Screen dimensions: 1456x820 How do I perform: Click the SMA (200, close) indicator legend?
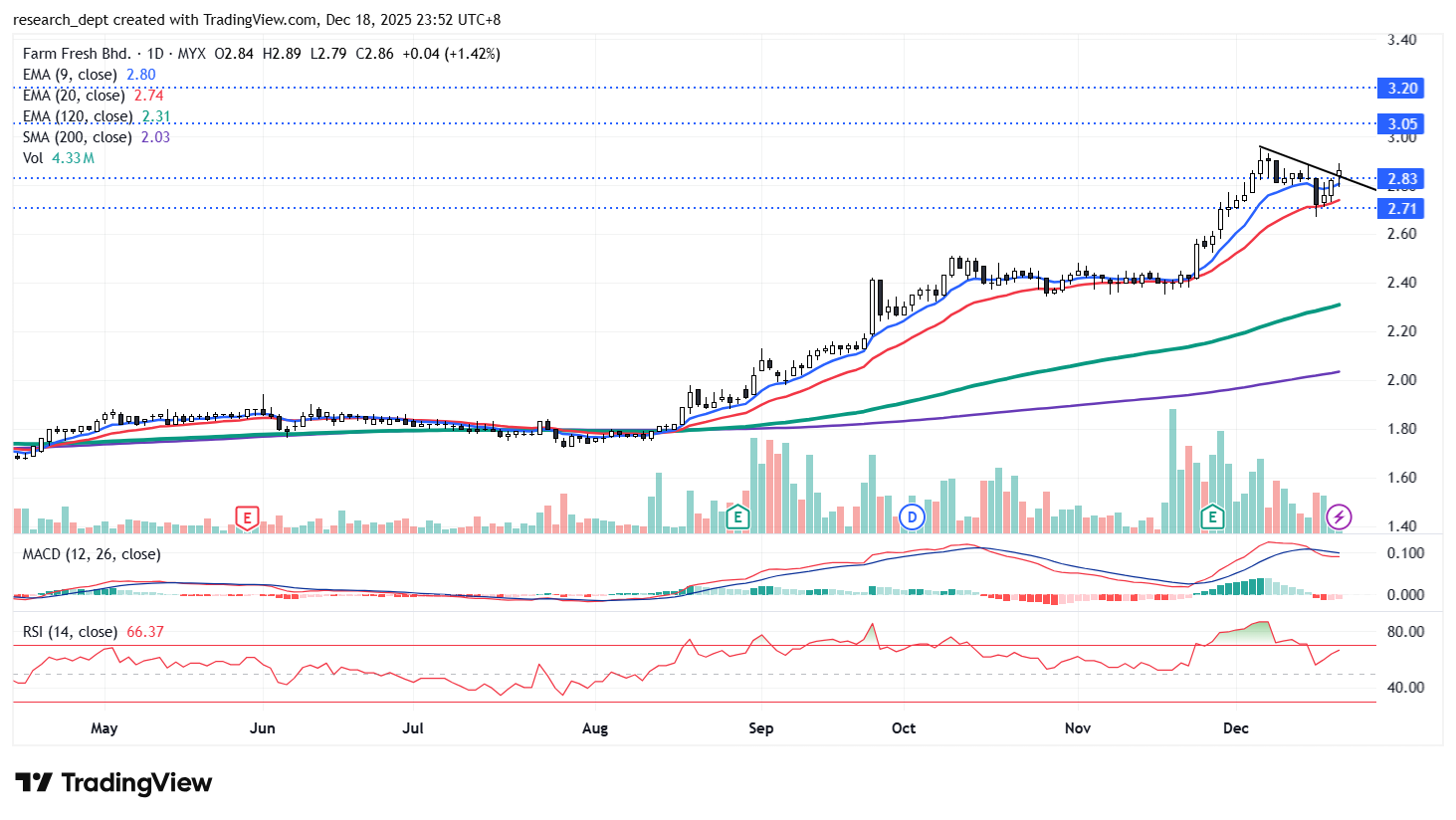(x=77, y=137)
